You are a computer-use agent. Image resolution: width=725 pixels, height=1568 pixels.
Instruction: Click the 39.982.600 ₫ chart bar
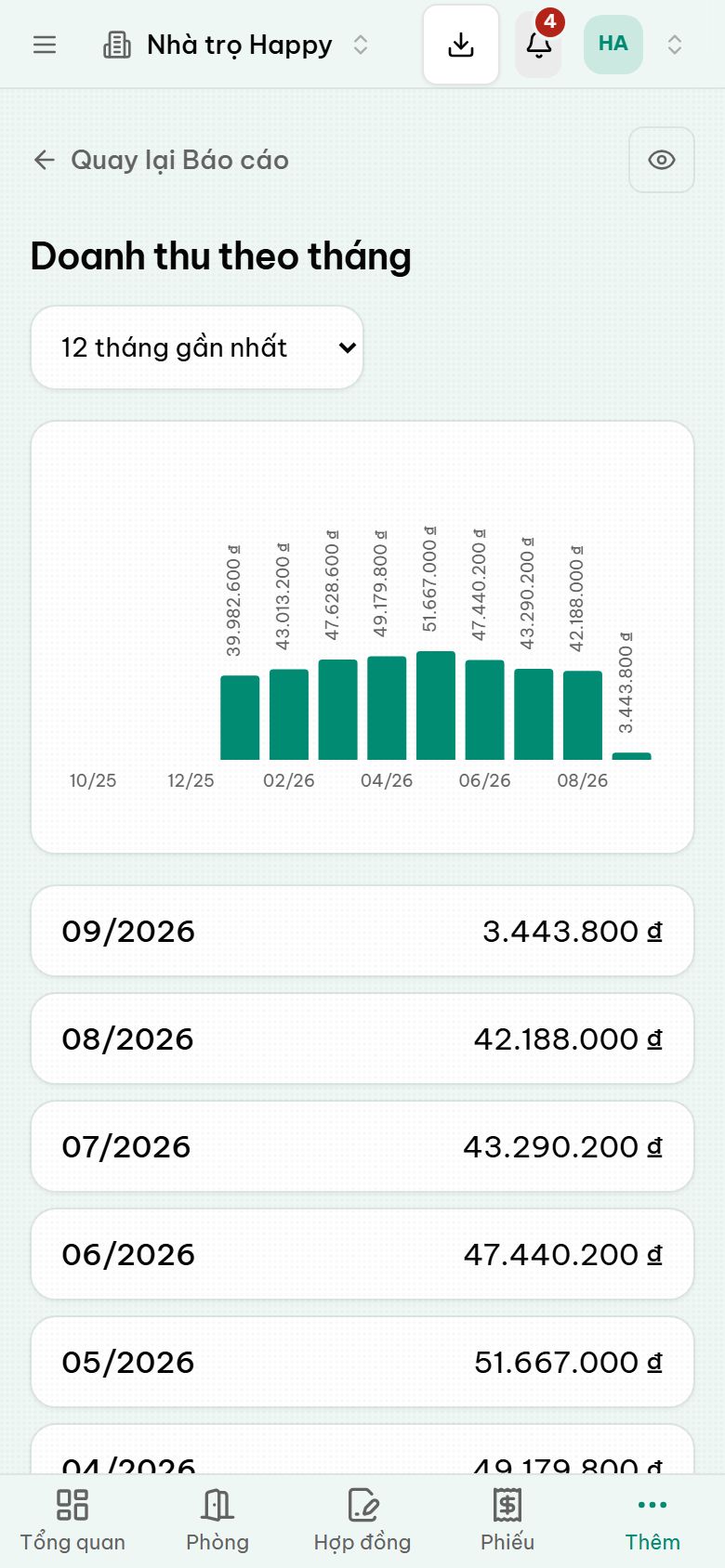point(240,717)
